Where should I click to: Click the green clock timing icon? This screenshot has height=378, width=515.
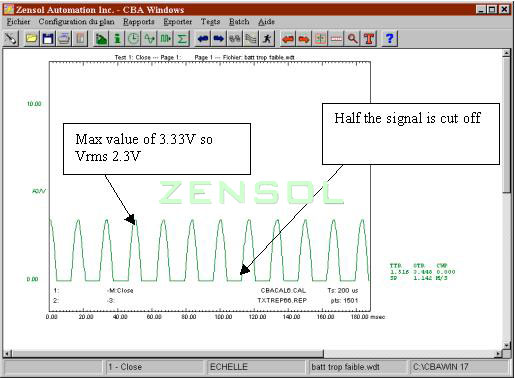click(133, 39)
